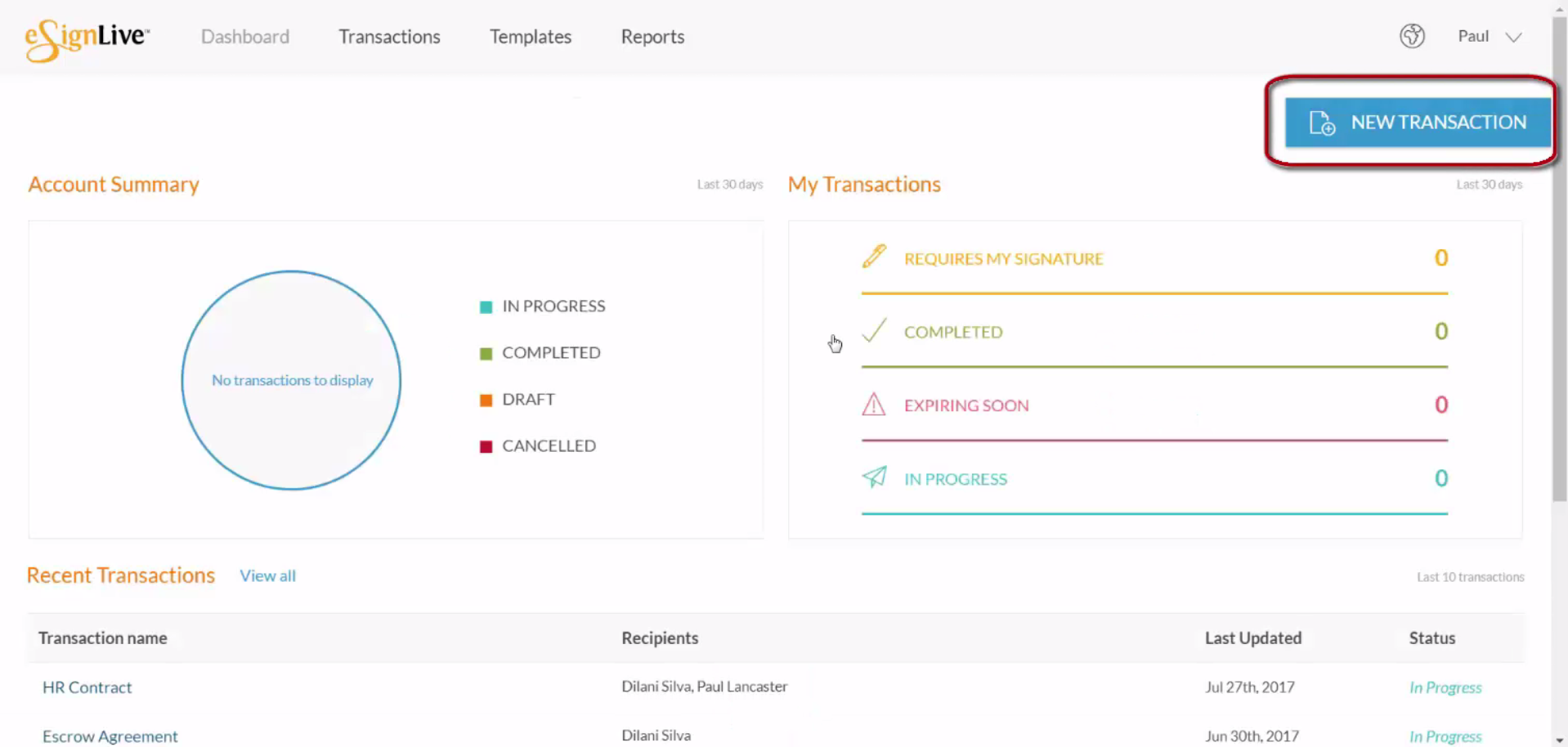1568x747 pixels.
Task: Select the COMPLETED legend label in Account Summary
Action: (x=551, y=353)
